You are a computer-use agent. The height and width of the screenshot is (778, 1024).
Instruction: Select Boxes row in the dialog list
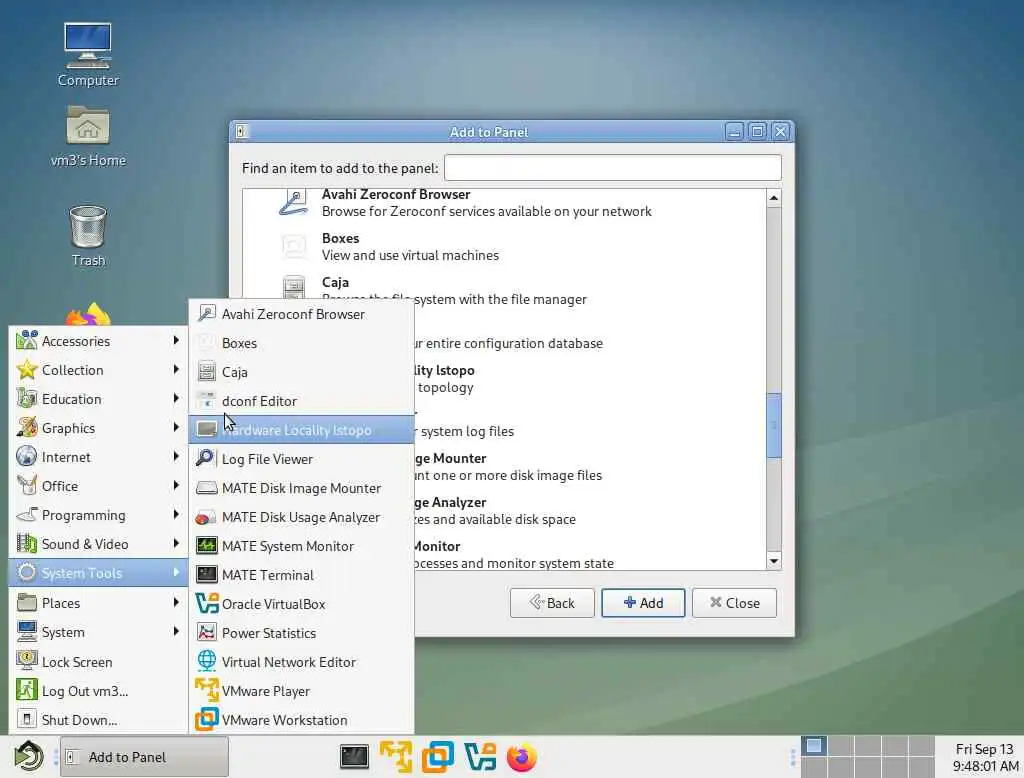504,247
